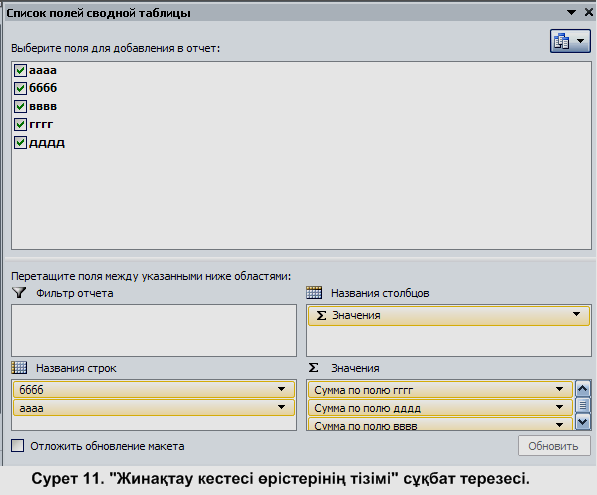Click the report filter funnel icon

pyautogui.click(x=19, y=292)
